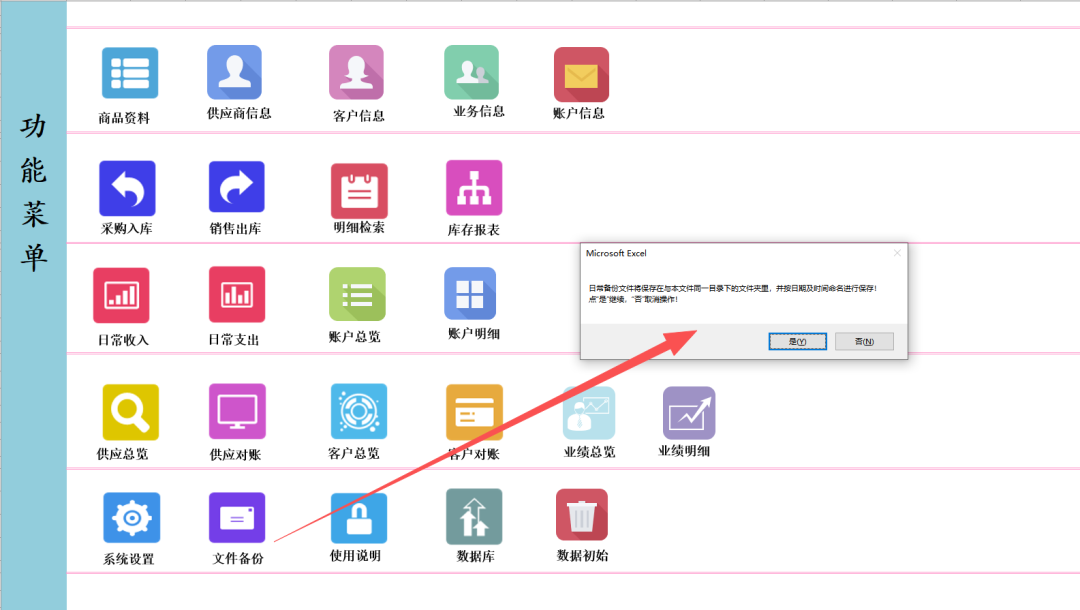Open the 账户明细 account detail icon
This screenshot has width=1080, height=610.
470,294
